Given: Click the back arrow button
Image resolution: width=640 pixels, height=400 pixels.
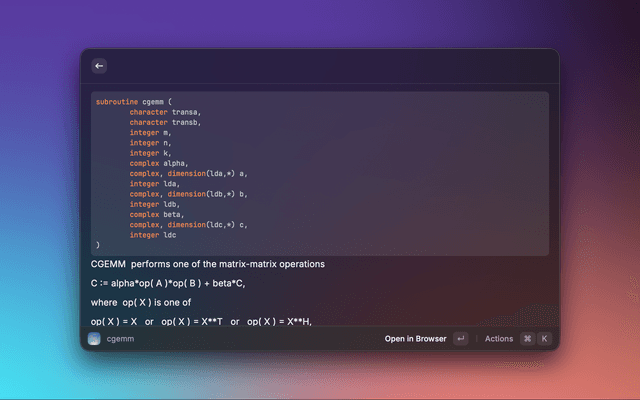Looking at the screenshot, I should pos(99,66).
